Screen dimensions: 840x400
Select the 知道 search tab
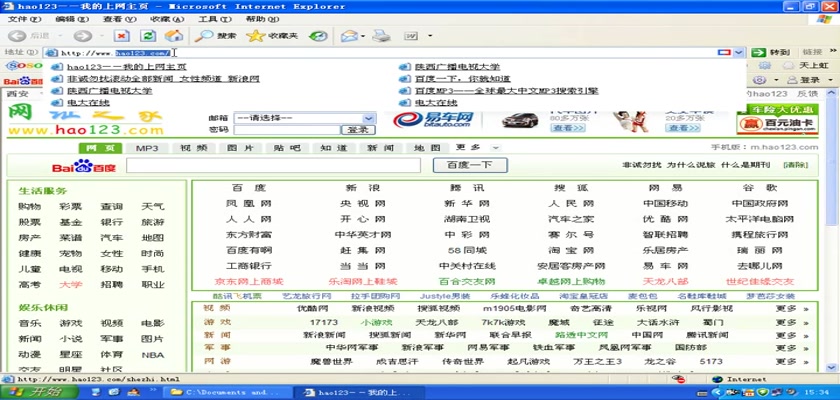pyautogui.click(x=334, y=148)
